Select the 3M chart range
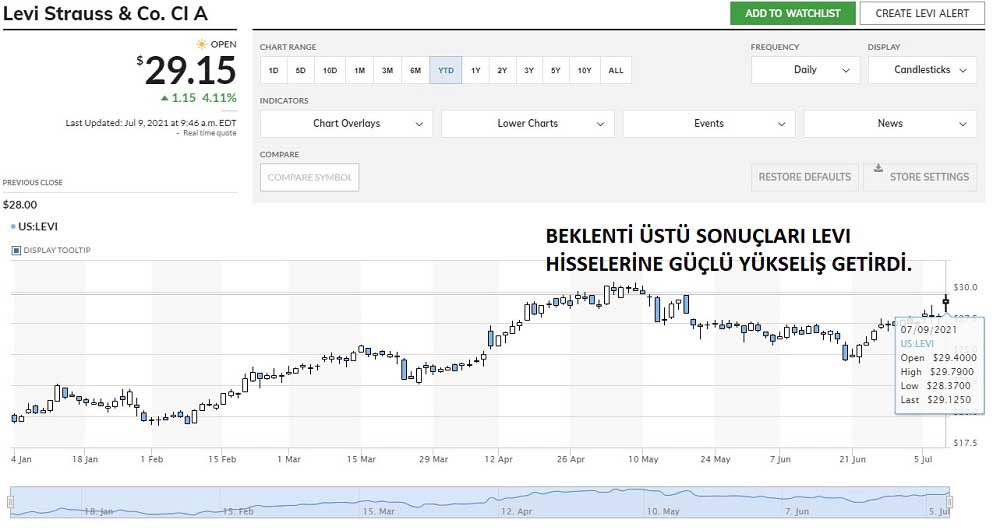 pos(387,70)
